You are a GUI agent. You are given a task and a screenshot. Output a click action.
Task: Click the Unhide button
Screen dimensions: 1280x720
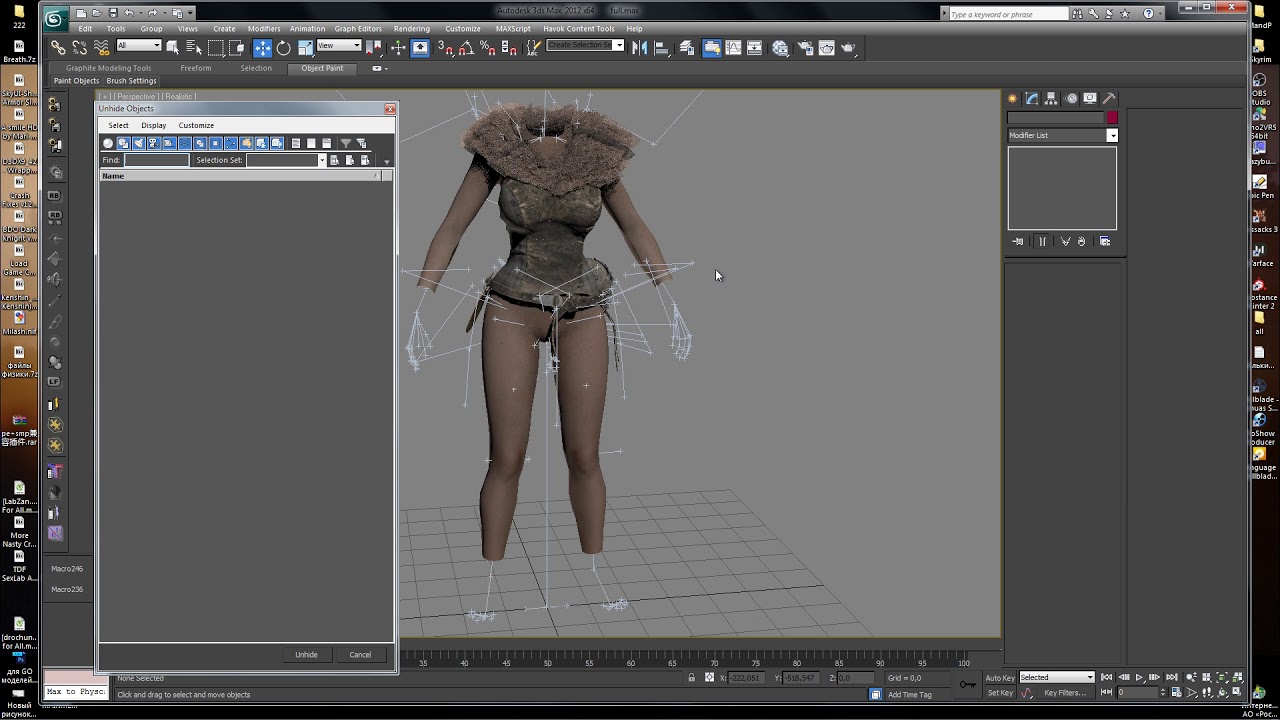[x=306, y=655]
